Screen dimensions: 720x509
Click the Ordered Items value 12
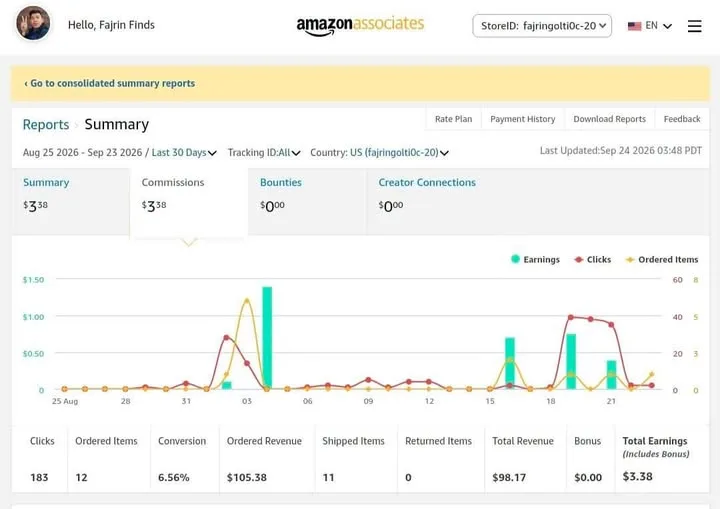pos(81,477)
